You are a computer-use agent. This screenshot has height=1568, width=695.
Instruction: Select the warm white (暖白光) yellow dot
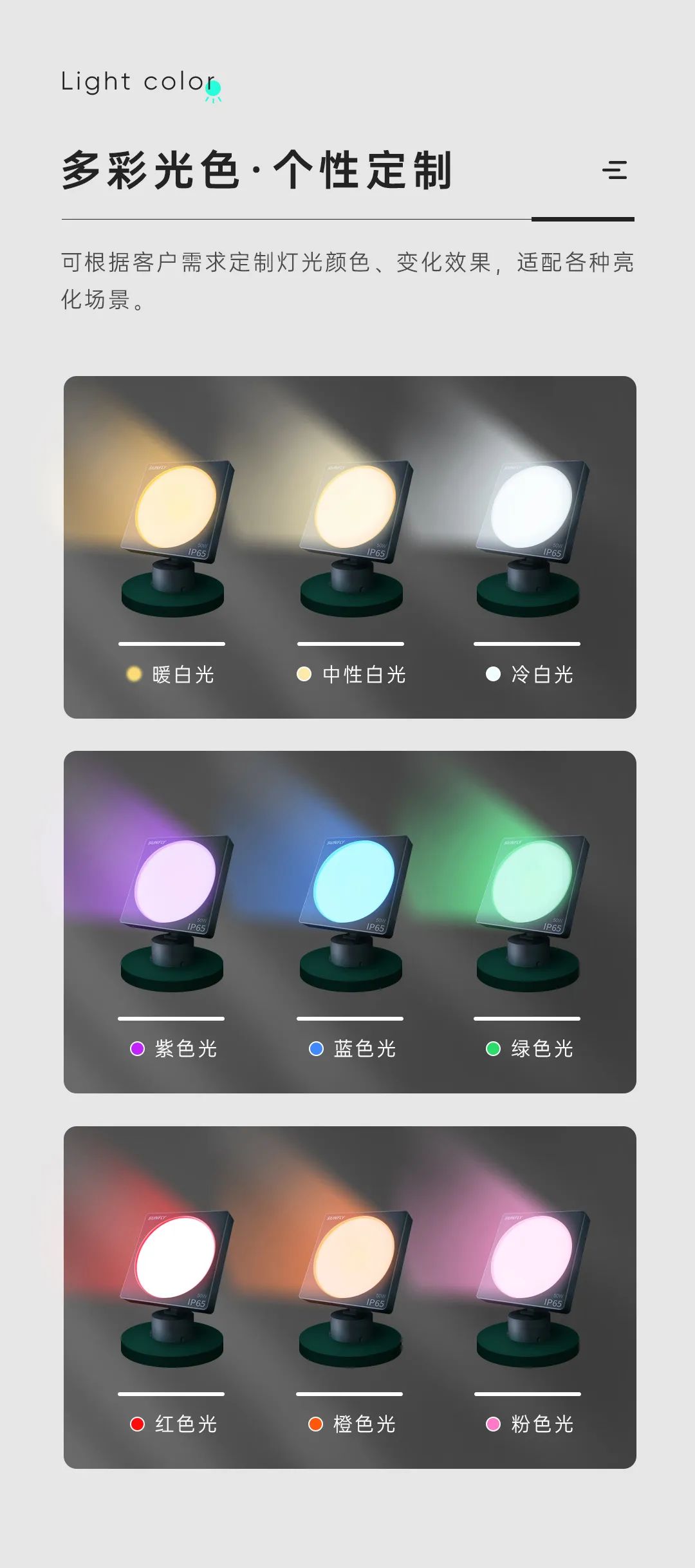(x=134, y=674)
